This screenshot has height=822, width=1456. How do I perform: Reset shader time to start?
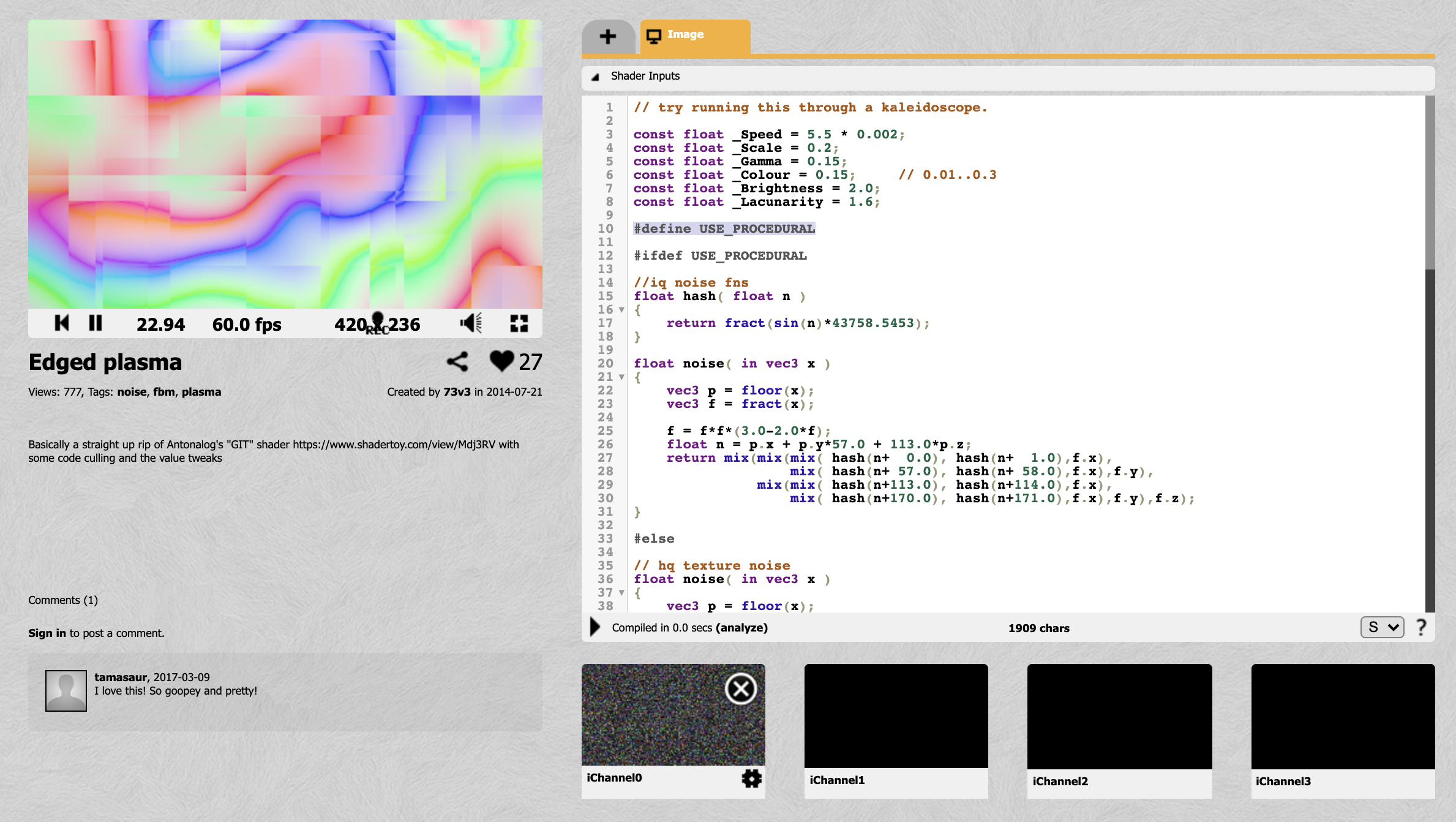point(62,323)
